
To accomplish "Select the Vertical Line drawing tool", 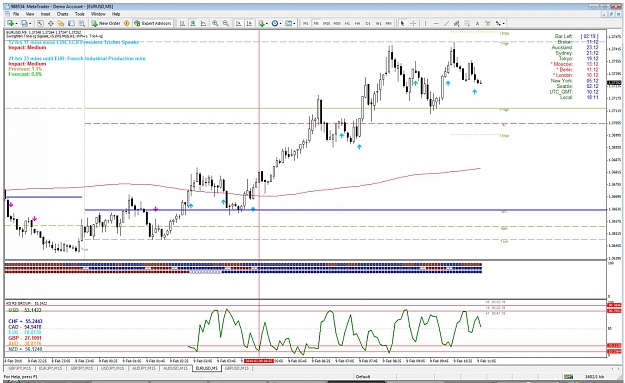I will pos(425,24).
